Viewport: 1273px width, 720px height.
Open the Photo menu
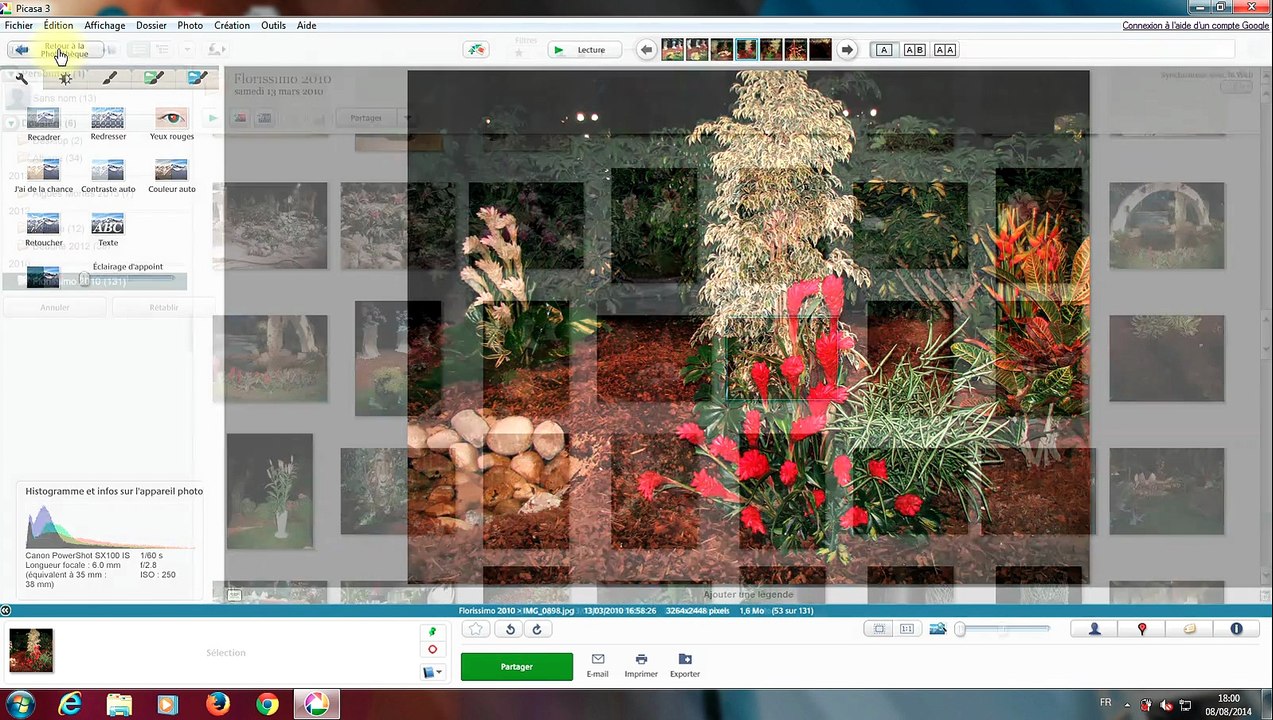tap(190, 25)
